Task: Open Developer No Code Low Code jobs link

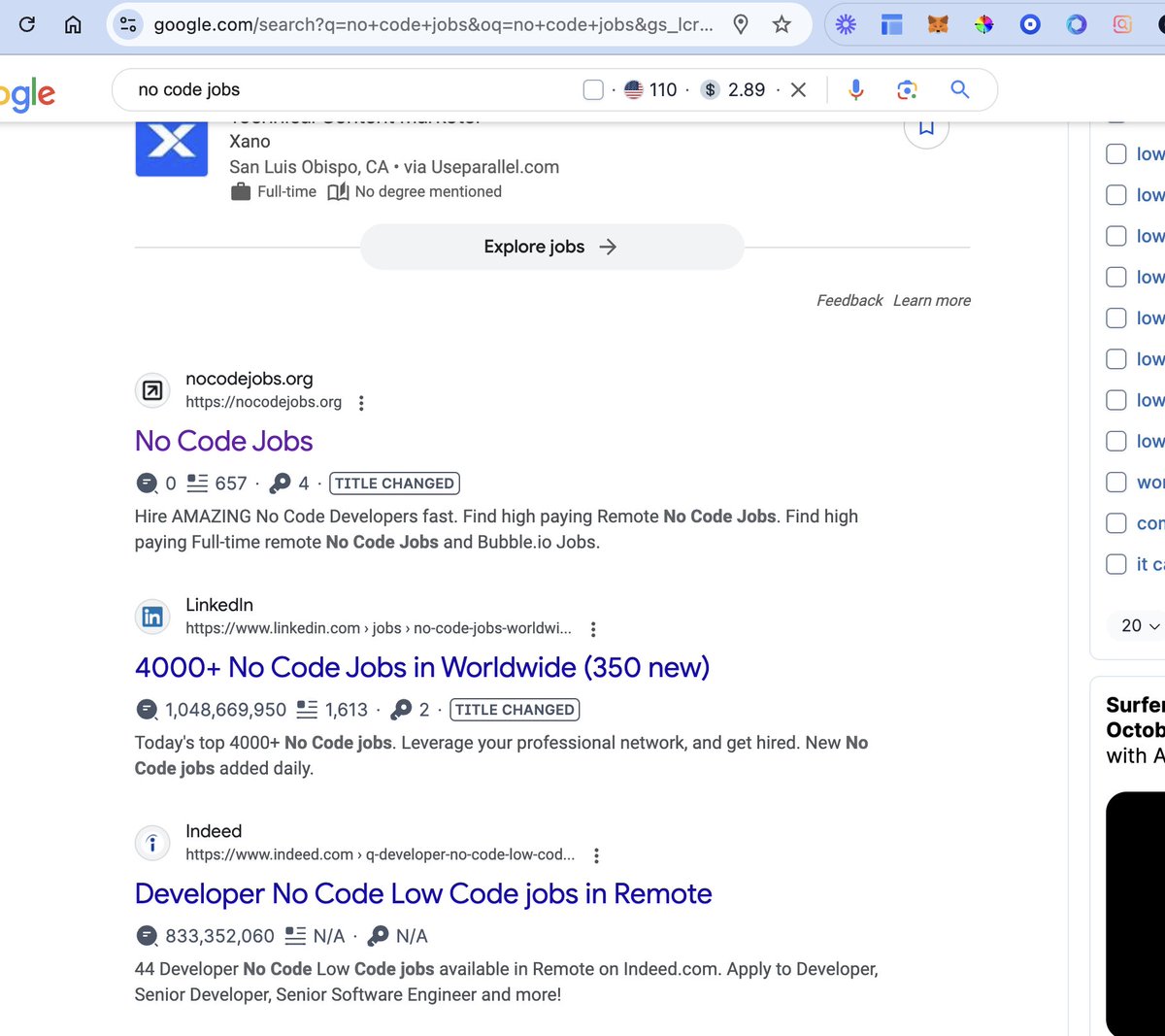Action: pyautogui.click(x=423, y=893)
